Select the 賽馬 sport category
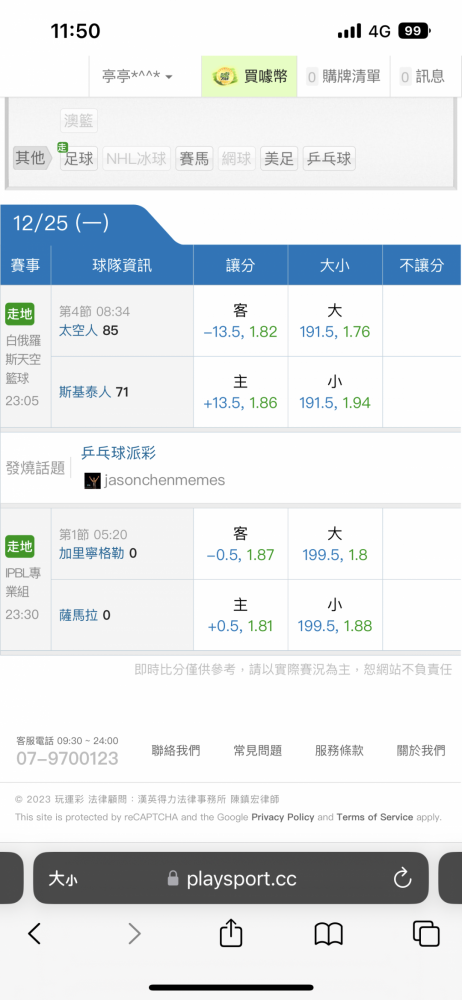The height and width of the screenshot is (1000, 462). click(194, 158)
